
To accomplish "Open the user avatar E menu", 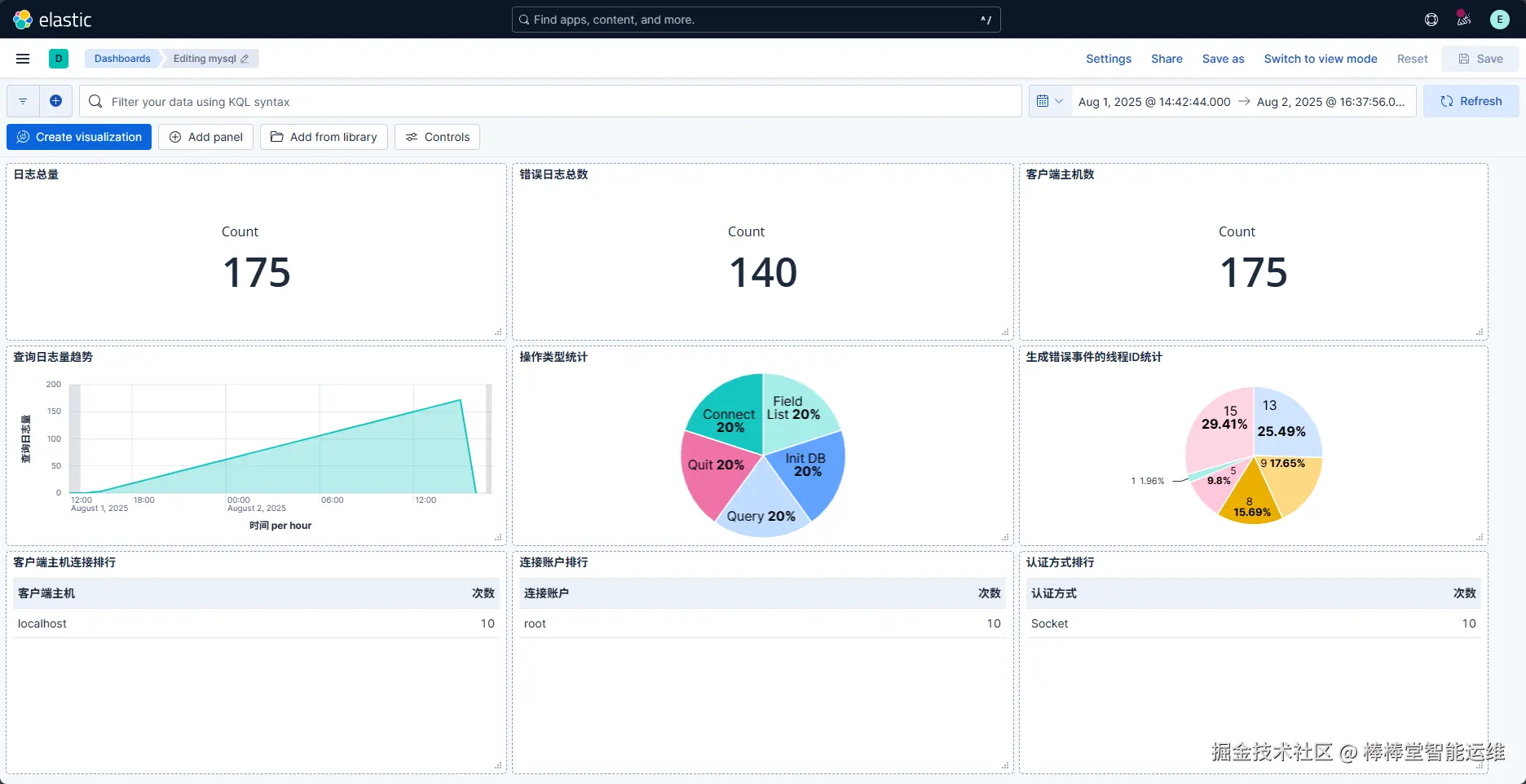I will (x=1500, y=20).
